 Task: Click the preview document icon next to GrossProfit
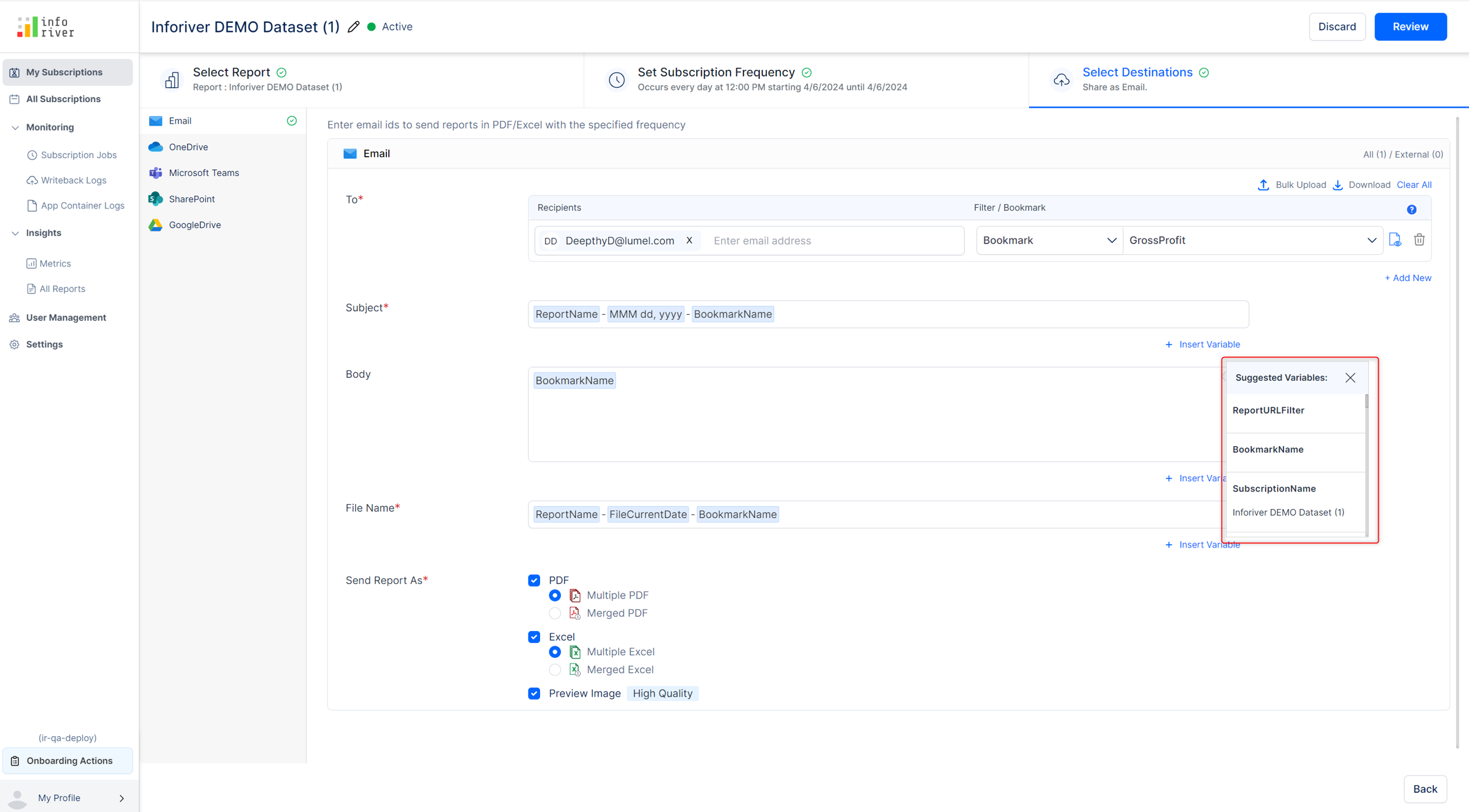pos(1395,240)
